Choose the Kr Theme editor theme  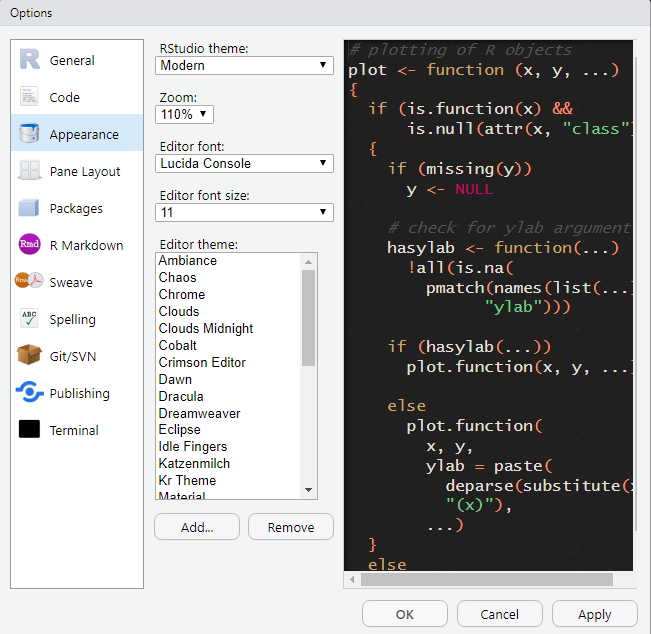[x=228, y=481]
